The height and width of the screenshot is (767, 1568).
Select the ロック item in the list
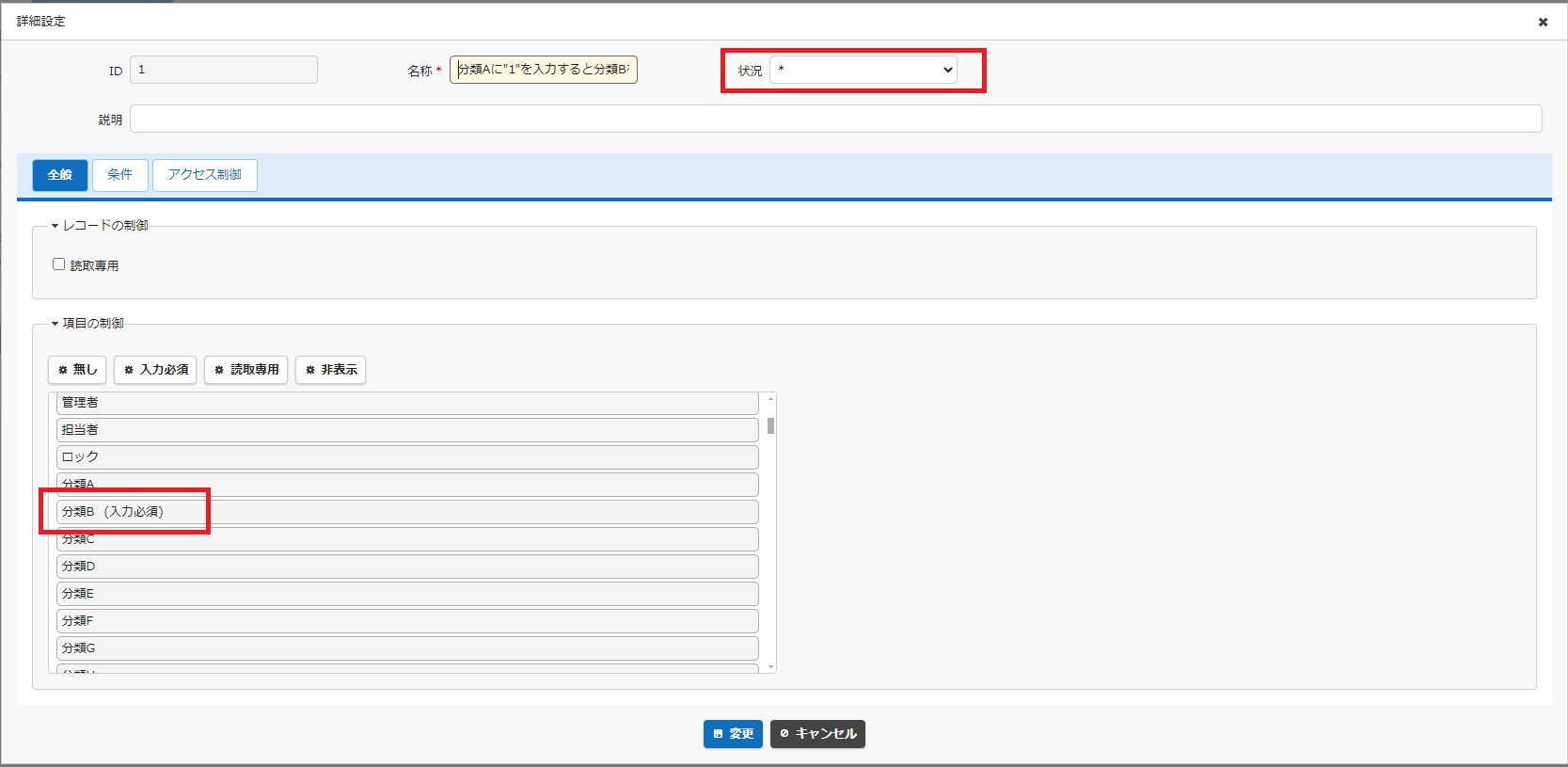[x=407, y=457]
